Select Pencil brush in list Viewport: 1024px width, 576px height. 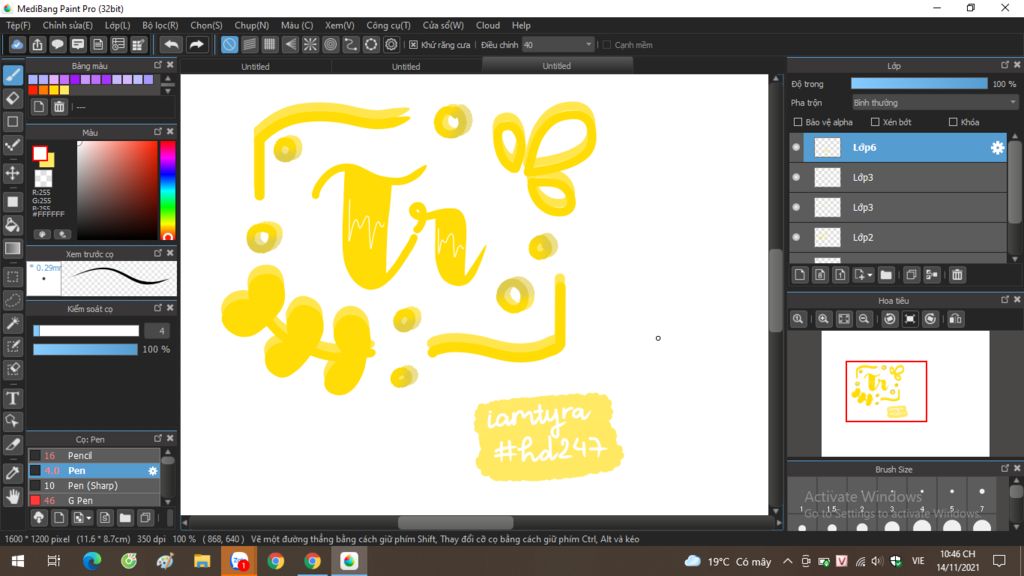coord(94,456)
